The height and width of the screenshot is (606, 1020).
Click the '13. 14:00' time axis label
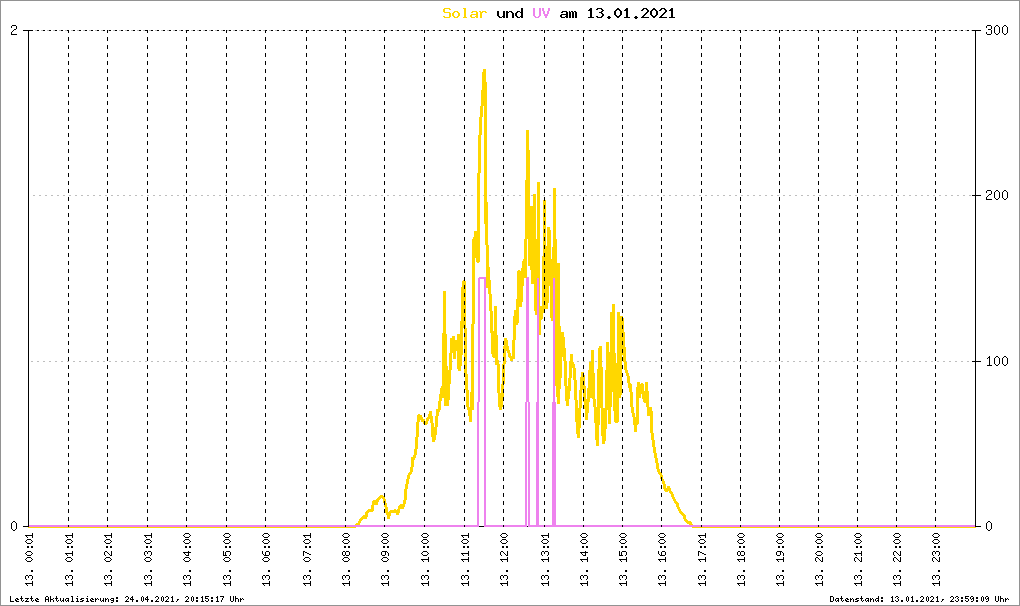pyautogui.click(x=584, y=560)
